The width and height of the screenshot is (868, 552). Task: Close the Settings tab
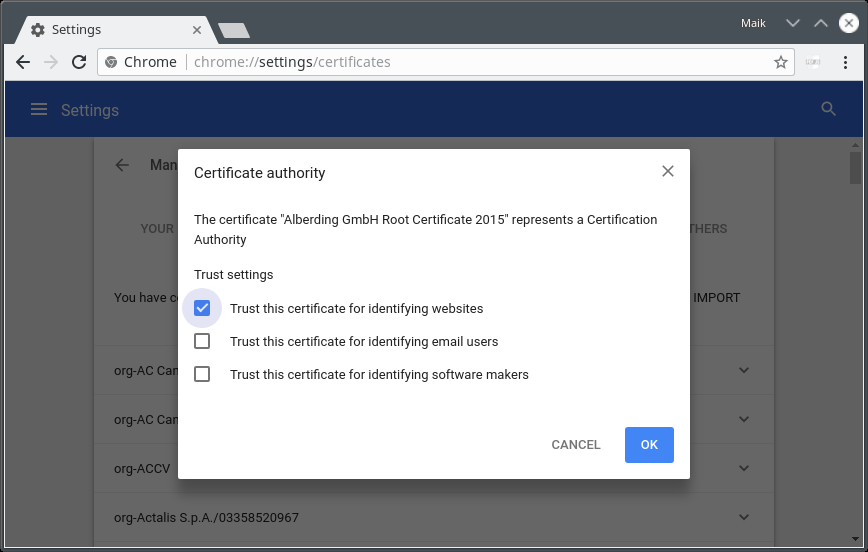(197, 30)
